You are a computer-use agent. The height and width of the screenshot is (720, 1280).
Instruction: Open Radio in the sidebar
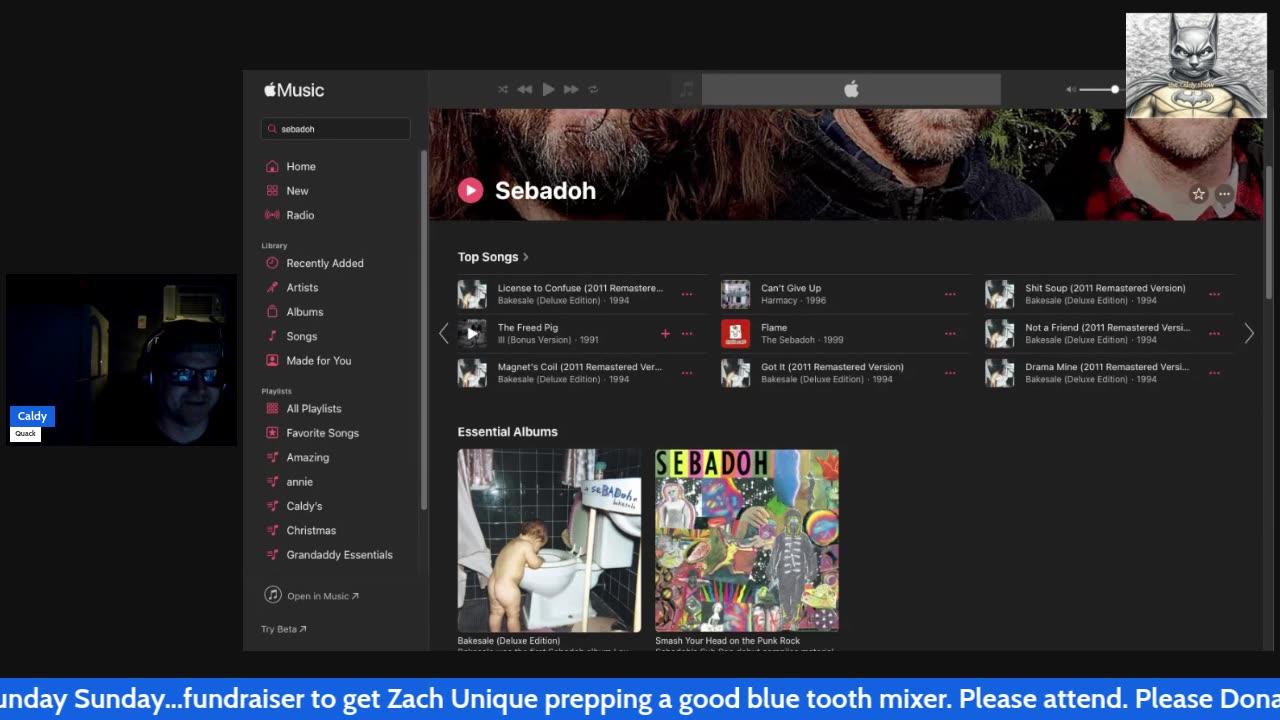[x=300, y=215]
